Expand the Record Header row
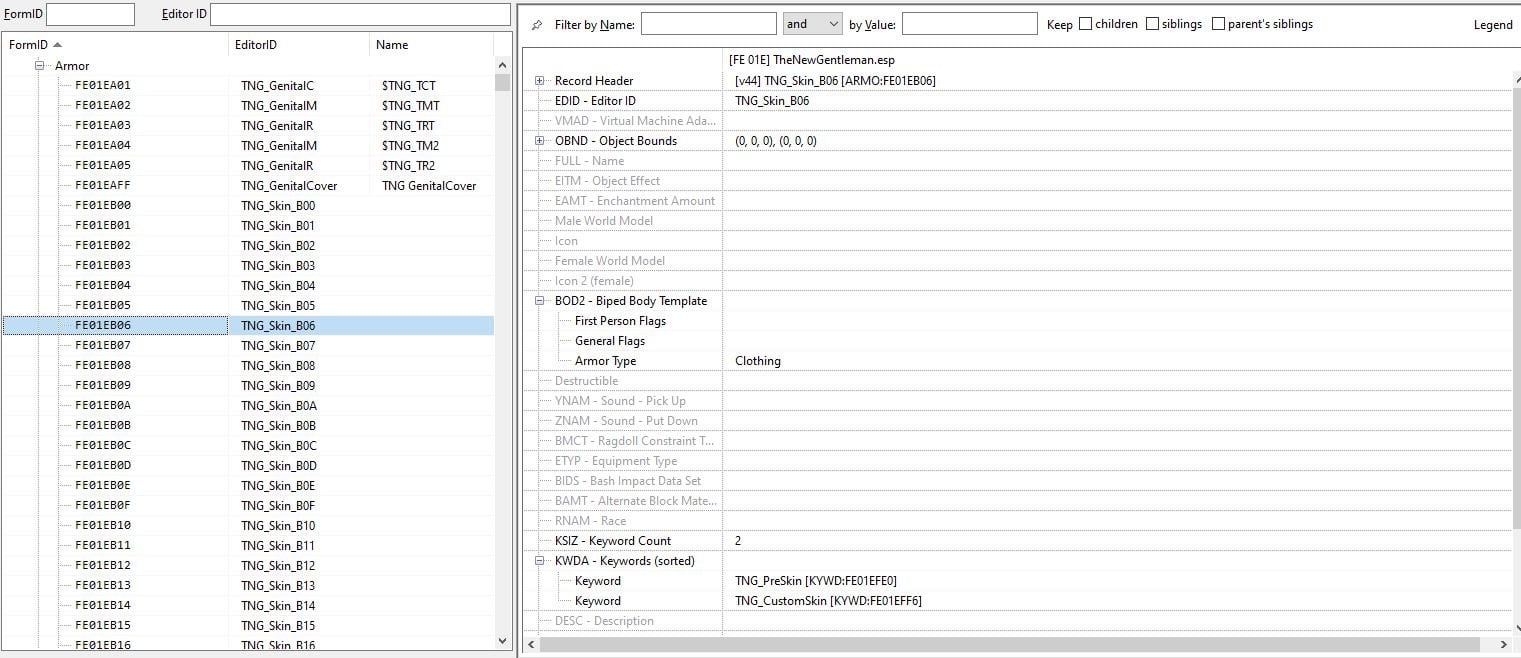Viewport: 1521px width, 658px height. pyautogui.click(x=540, y=81)
